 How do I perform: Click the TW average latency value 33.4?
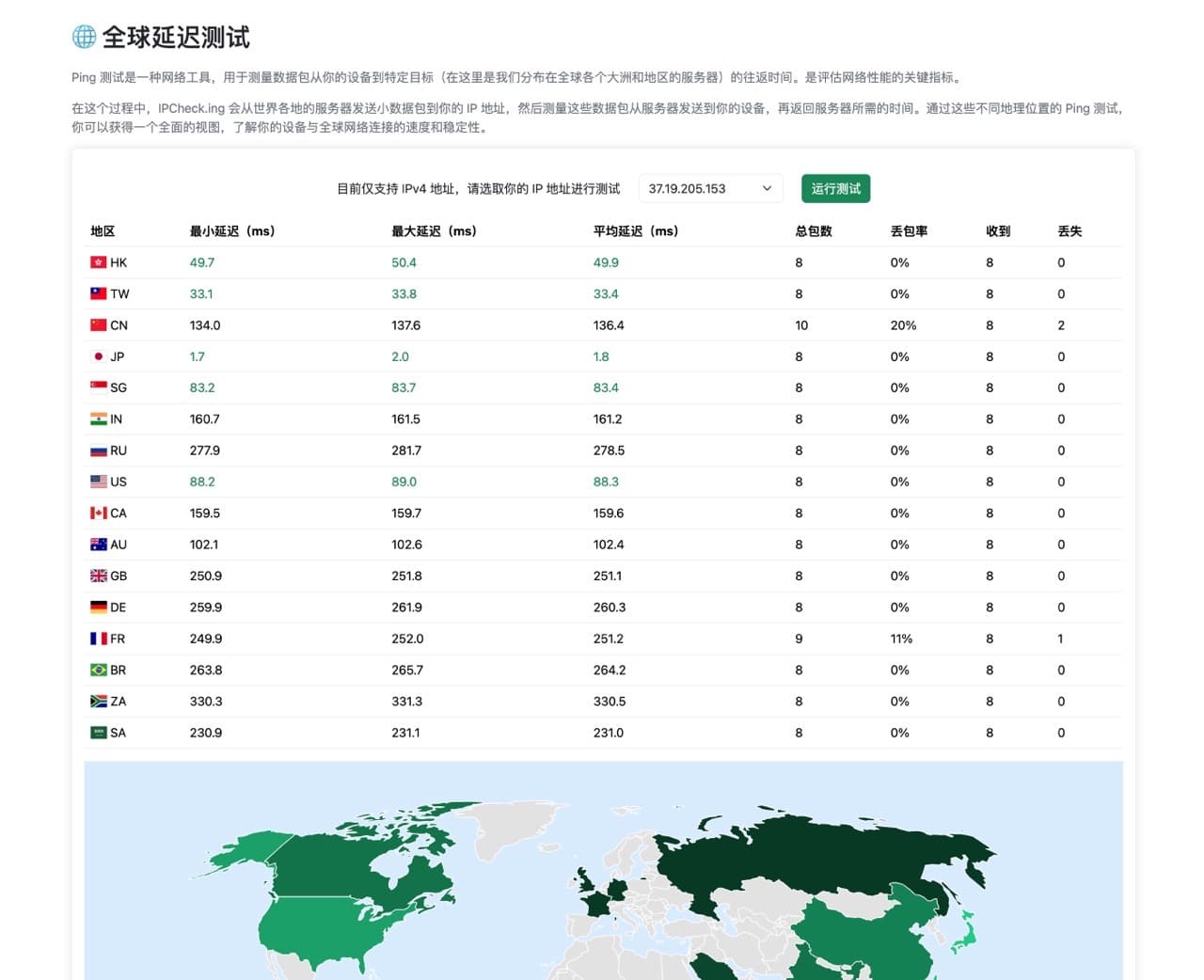(x=606, y=293)
